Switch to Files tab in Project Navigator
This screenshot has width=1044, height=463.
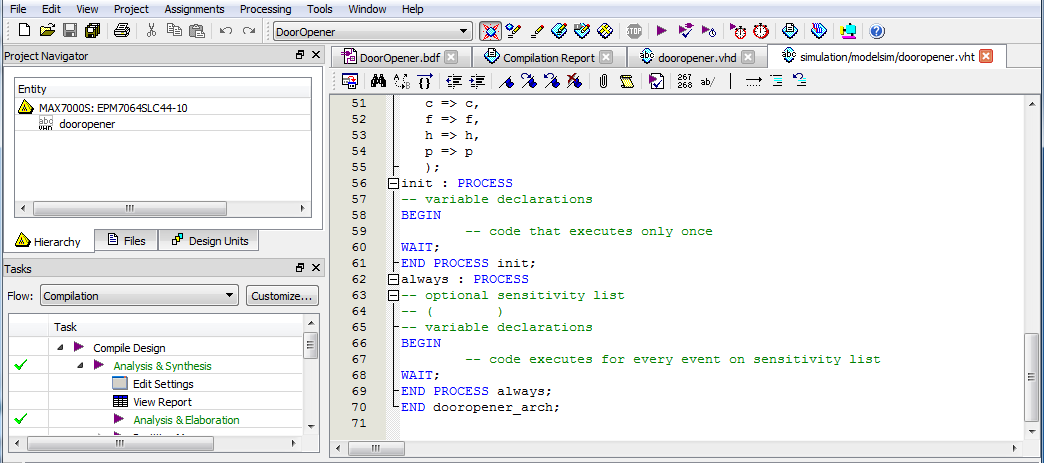tap(127, 240)
